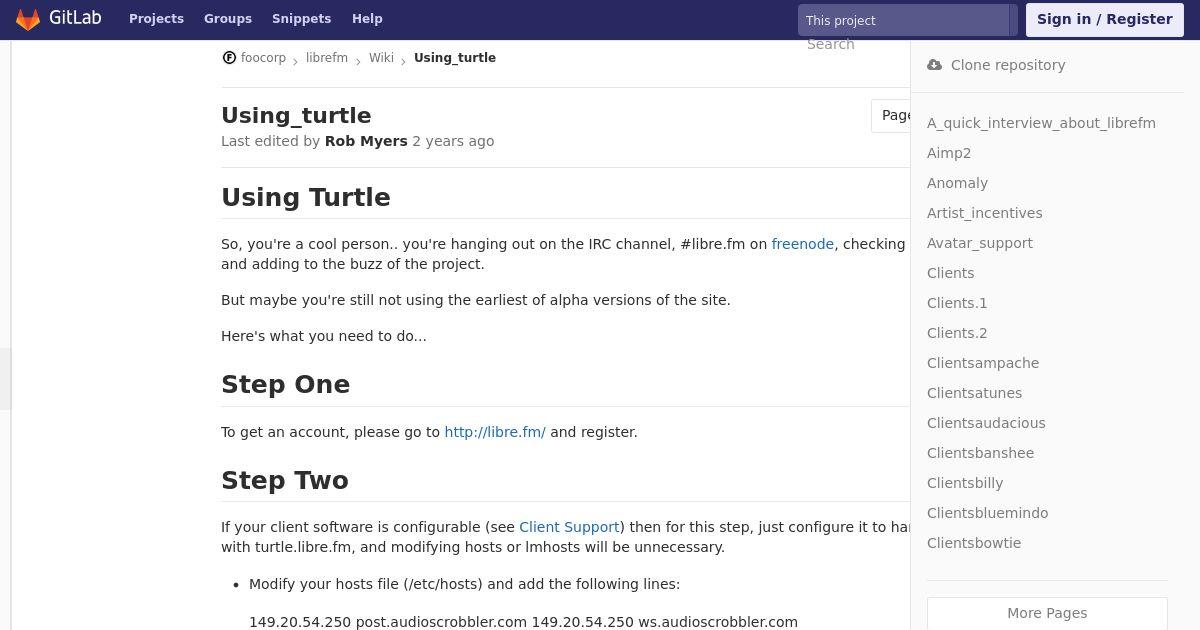Click the Using_turtle breadcrumb
The height and width of the screenshot is (630, 1200).
point(455,58)
